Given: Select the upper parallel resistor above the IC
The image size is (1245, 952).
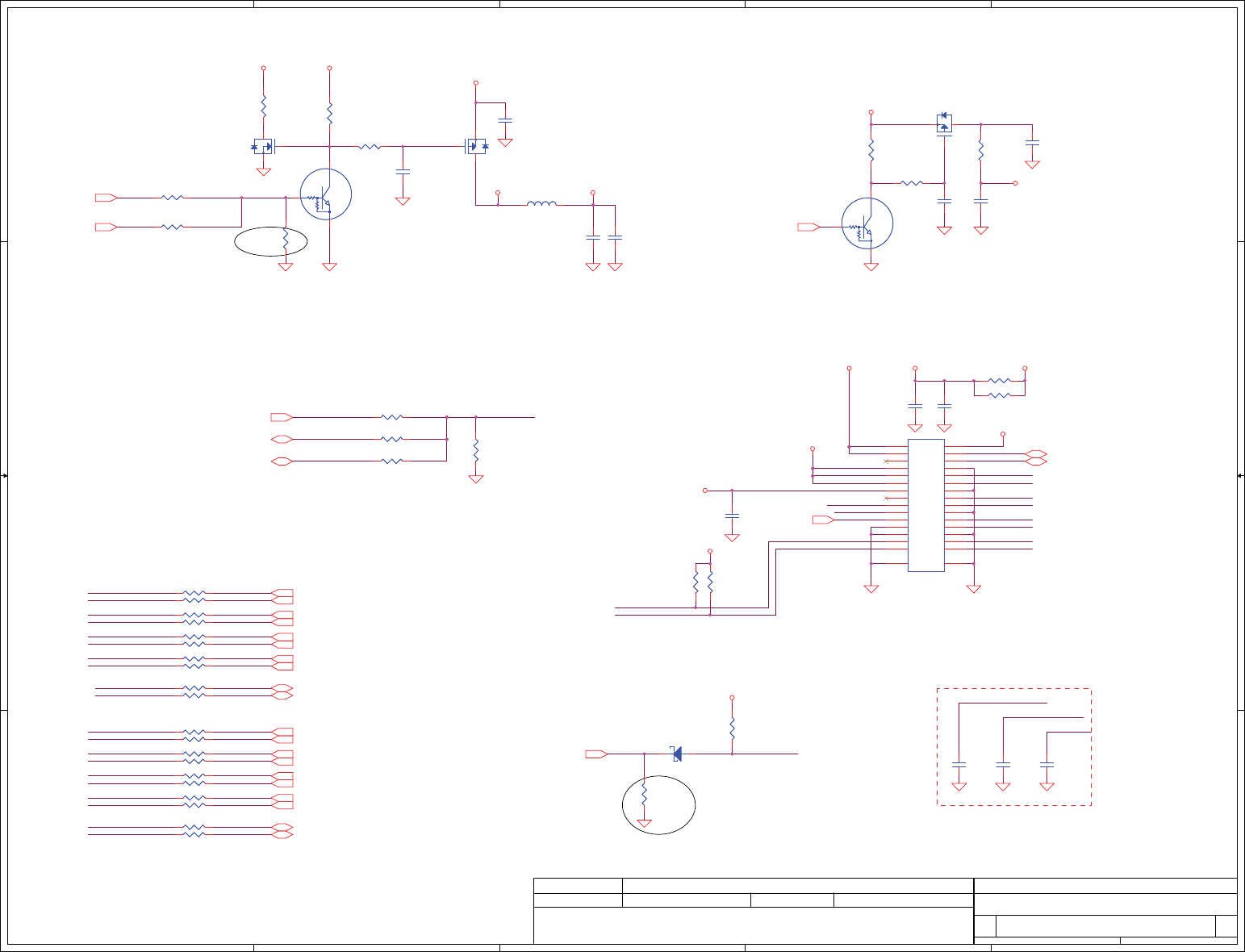Looking at the screenshot, I should click(999, 380).
